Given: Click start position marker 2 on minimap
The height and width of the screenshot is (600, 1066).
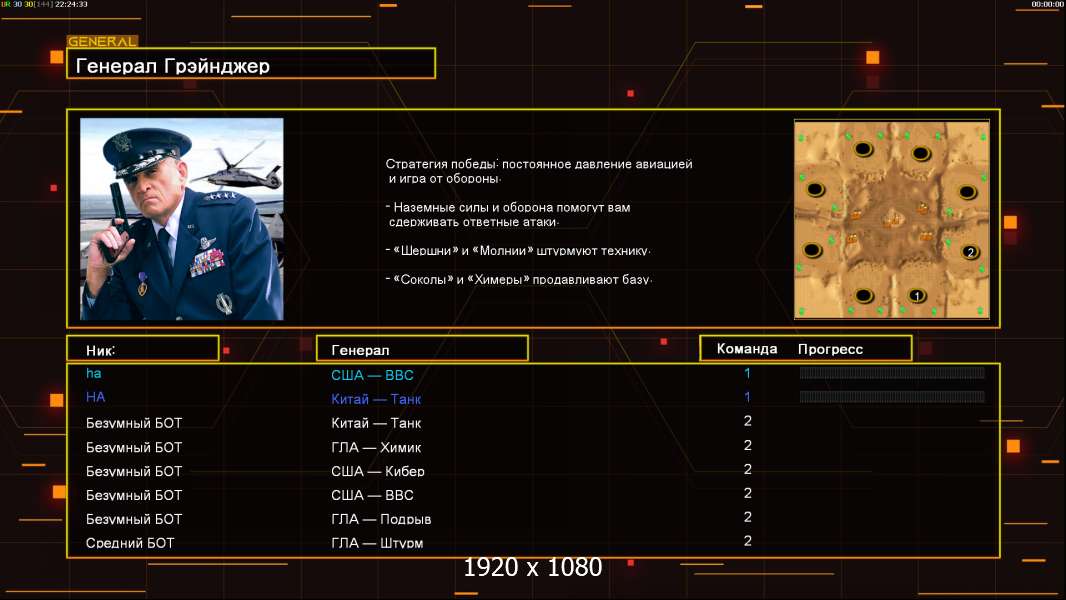Looking at the screenshot, I should tap(970, 252).
